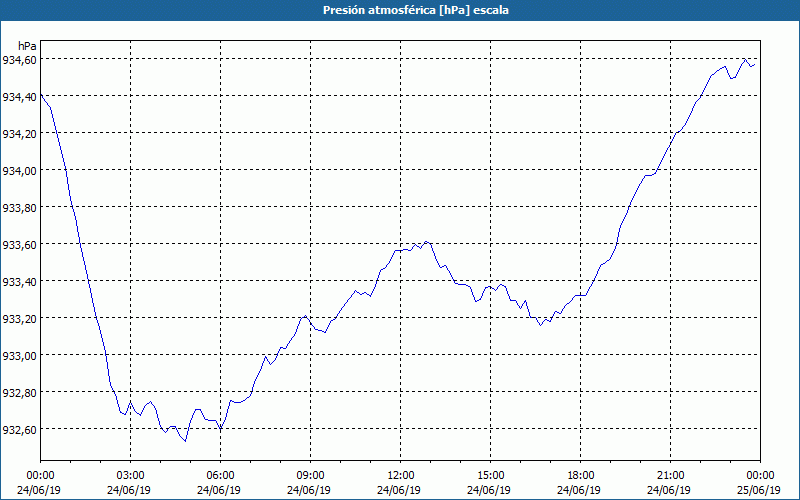This screenshot has width=800, height=500.
Task: Click the 21:00 time axis label
Action: 669,476
